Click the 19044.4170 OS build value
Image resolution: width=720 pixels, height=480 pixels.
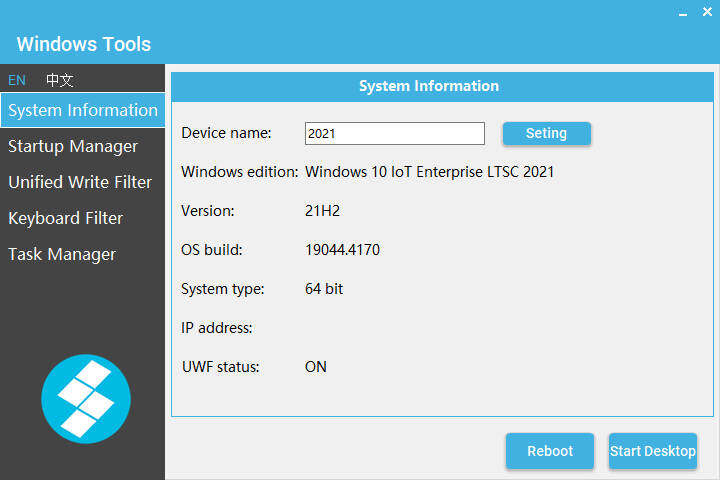click(342, 250)
